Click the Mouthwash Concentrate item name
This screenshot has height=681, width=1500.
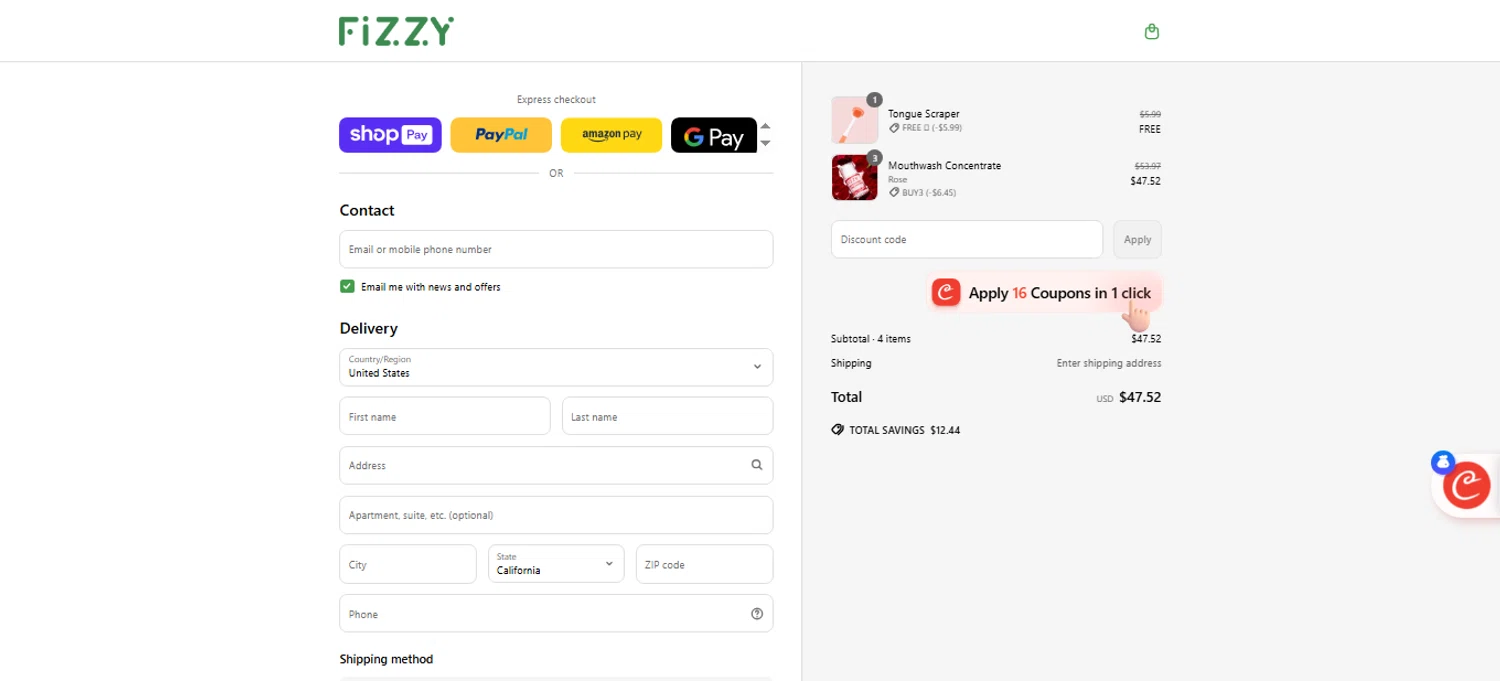pyautogui.click(x=944, y=166)
